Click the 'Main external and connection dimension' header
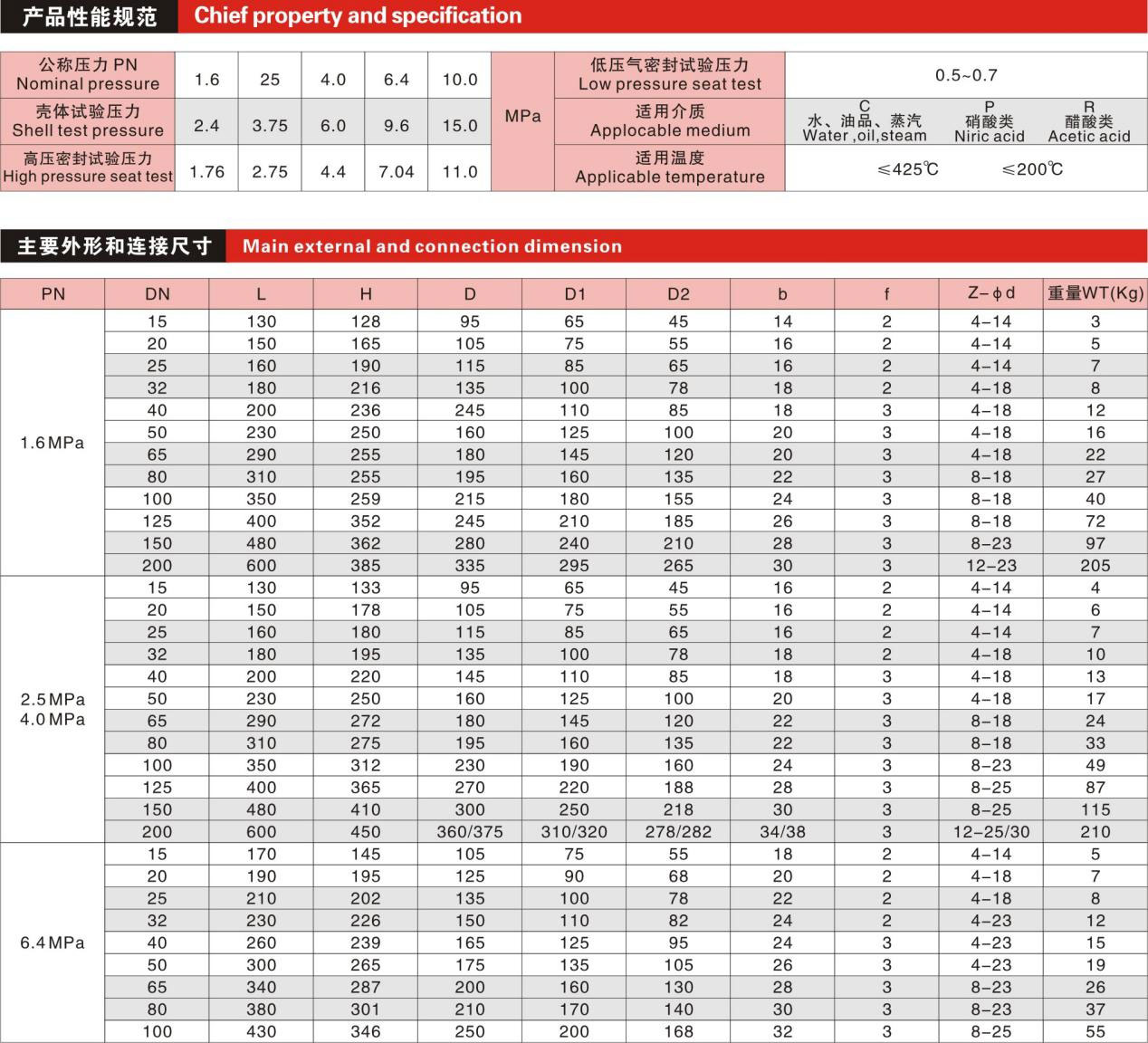The height and width of the screenshot is (1043, 1148). coord(432,246)
